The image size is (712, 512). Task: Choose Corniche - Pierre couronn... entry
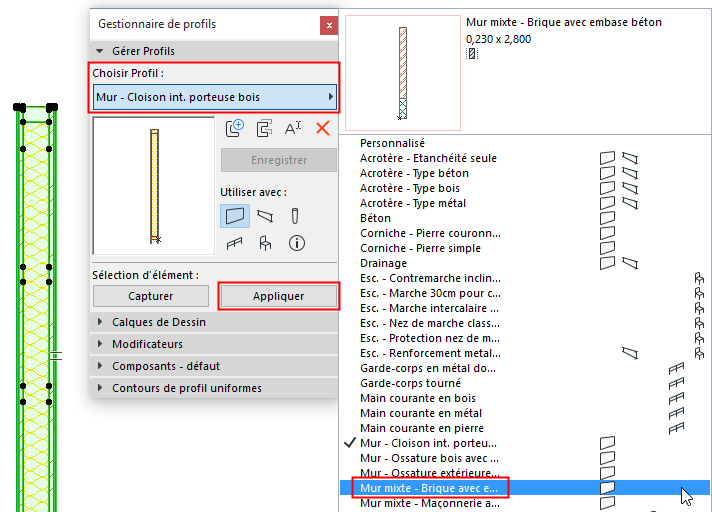525,233
